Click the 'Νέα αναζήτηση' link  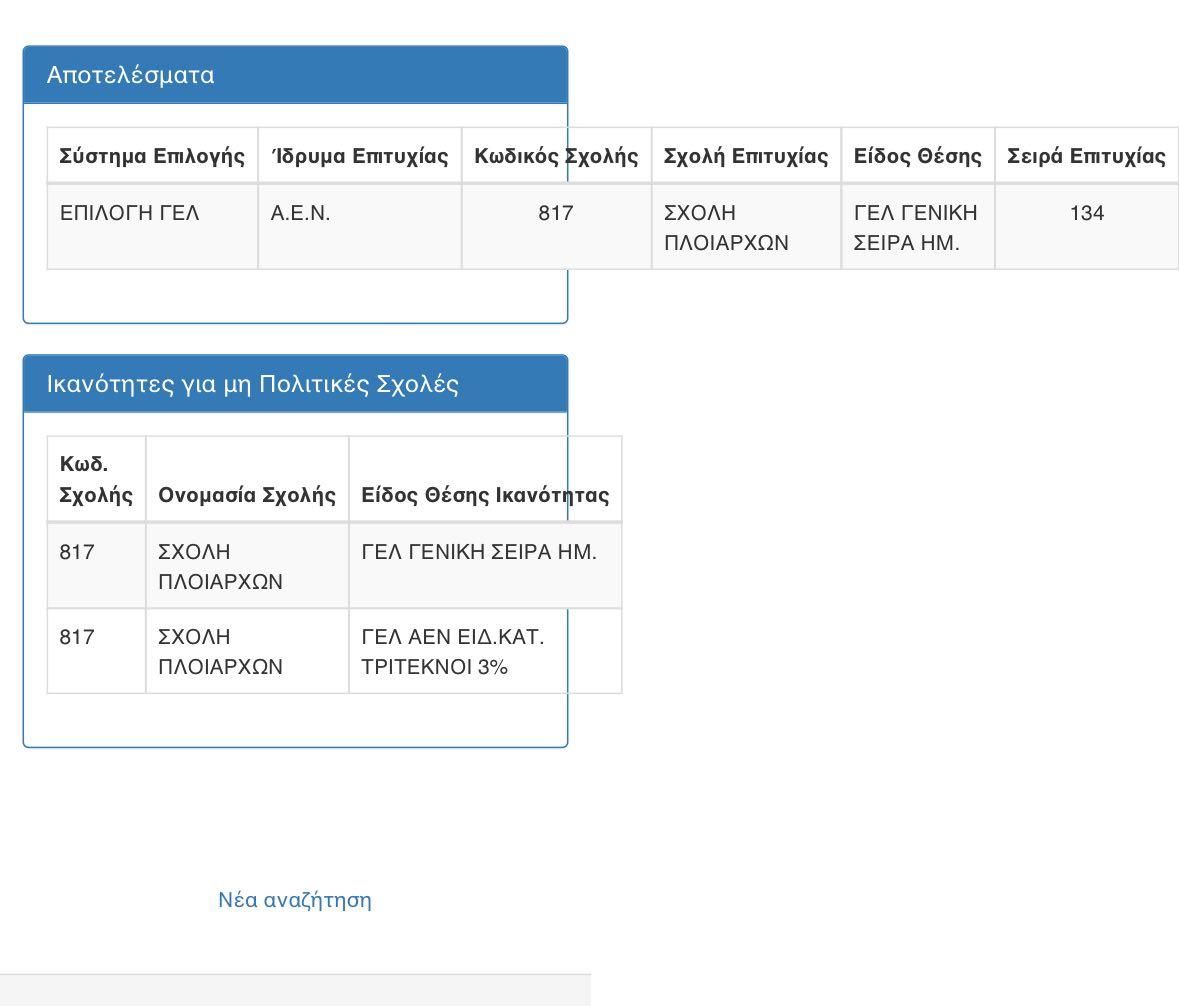[294, 899]
